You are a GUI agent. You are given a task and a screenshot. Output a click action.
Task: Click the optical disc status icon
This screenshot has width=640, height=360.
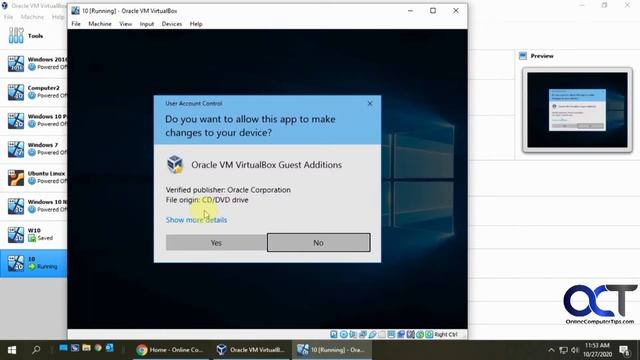344,334
